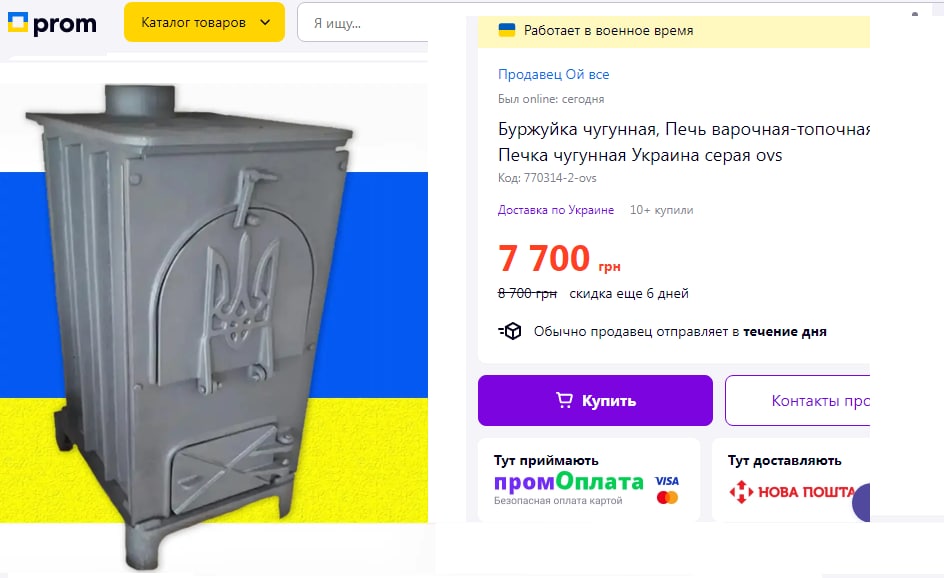
Task: Click the Mastercard payment icon
Action: click(x=667, y=497)
